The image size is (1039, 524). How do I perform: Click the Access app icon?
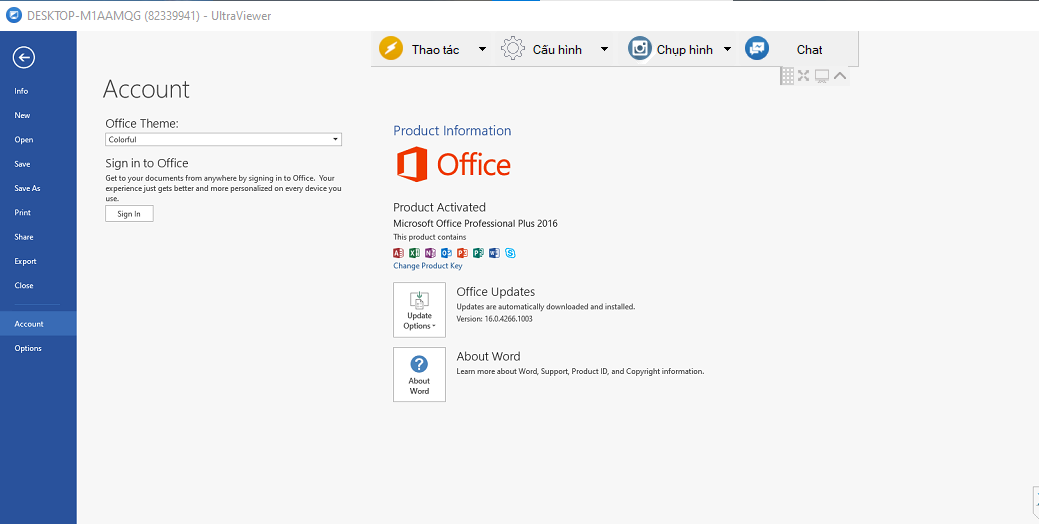tap(398, 252)
